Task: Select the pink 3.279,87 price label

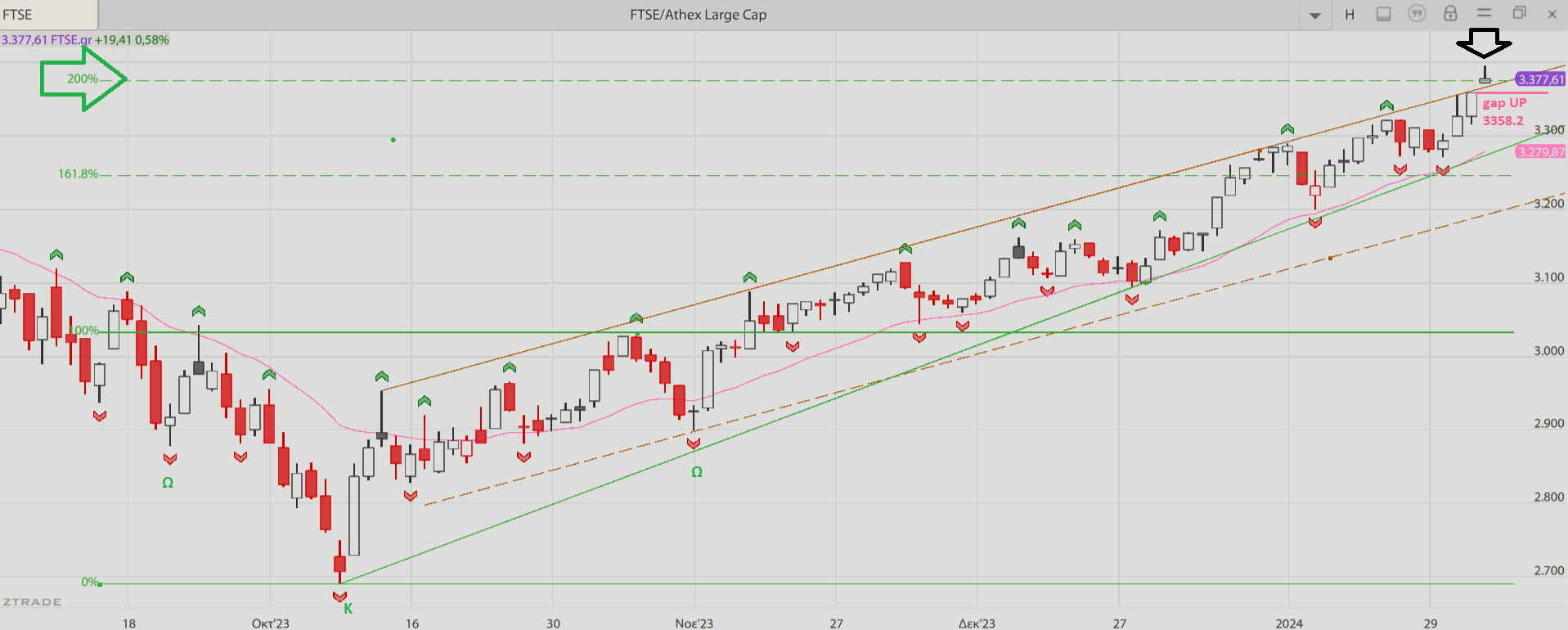Action: [x=1540, y=152]
